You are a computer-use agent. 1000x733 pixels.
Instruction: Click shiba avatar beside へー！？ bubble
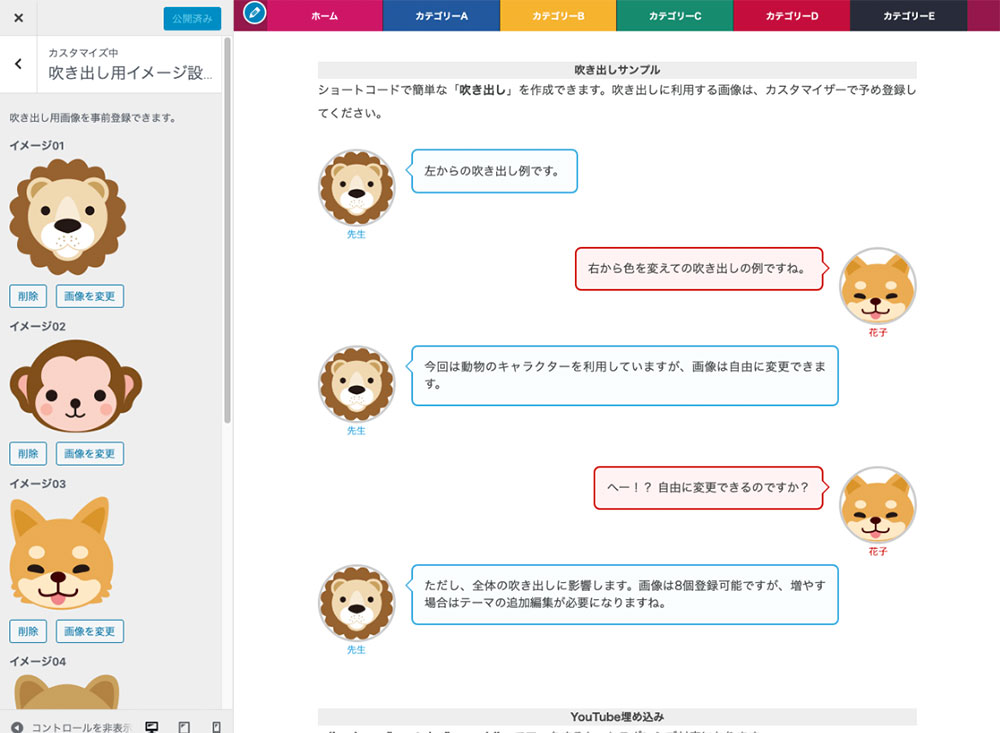click(878, 505)
